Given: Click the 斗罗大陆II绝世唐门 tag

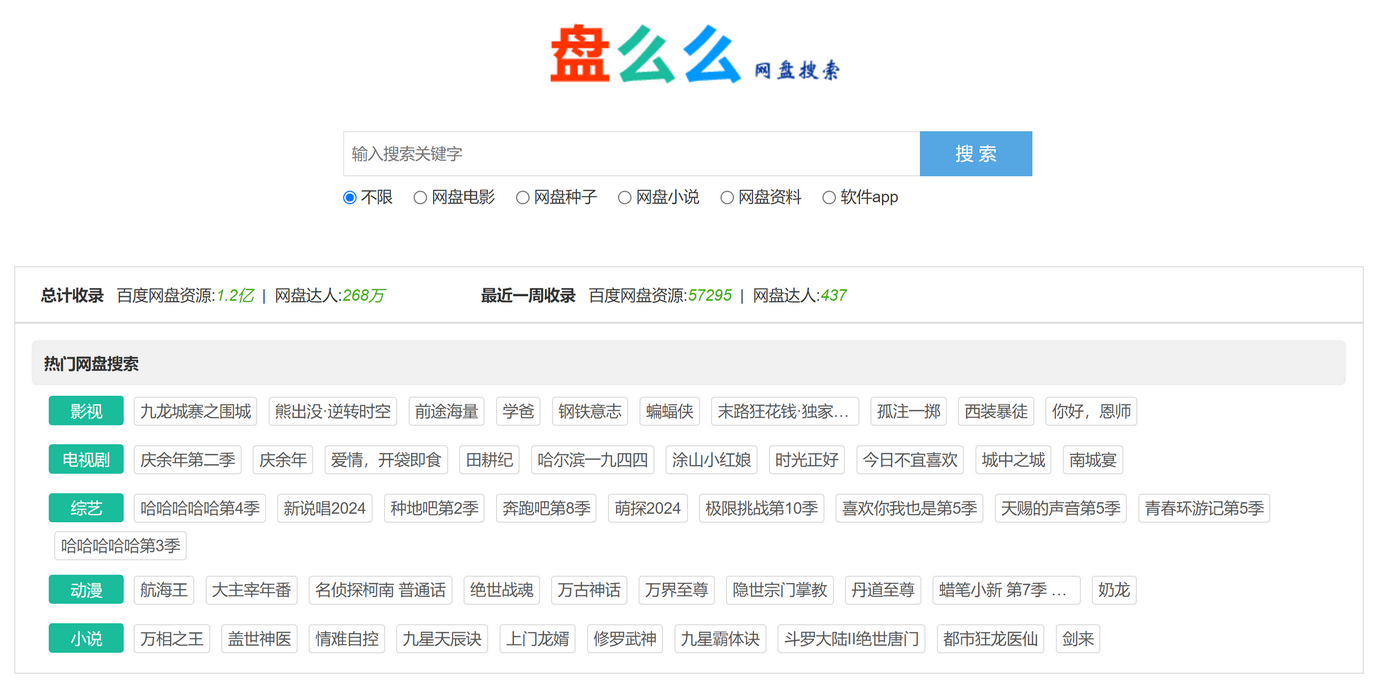Looking at the screenshot, I should pyautogui.click(x=851, y=638).
